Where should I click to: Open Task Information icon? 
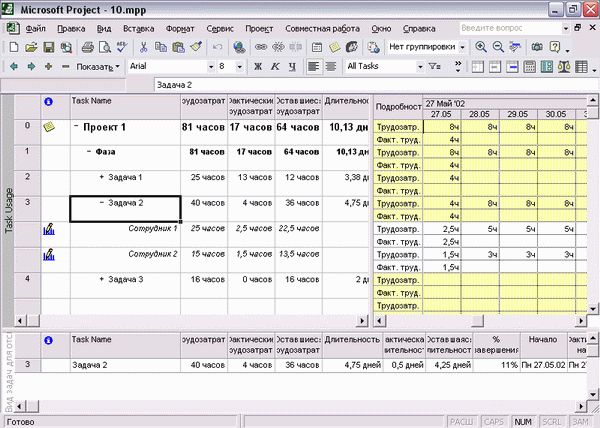[317, 47]
